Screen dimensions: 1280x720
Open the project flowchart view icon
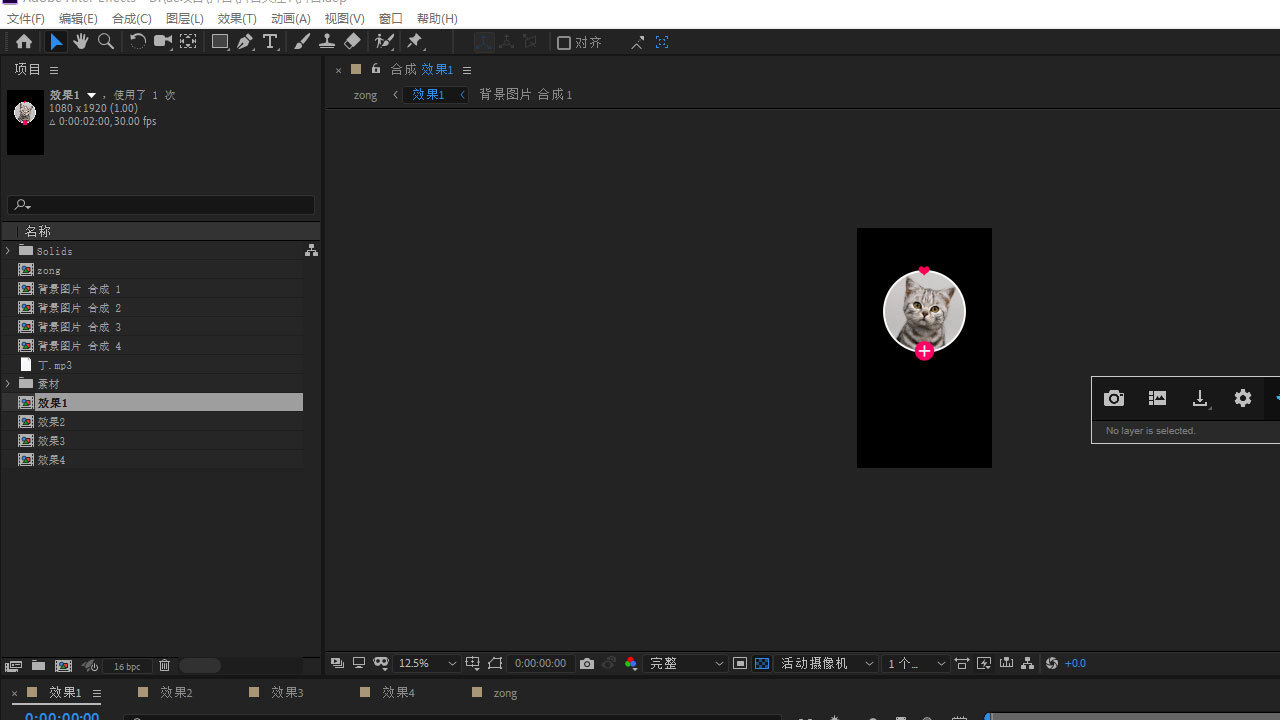(311, 250)
